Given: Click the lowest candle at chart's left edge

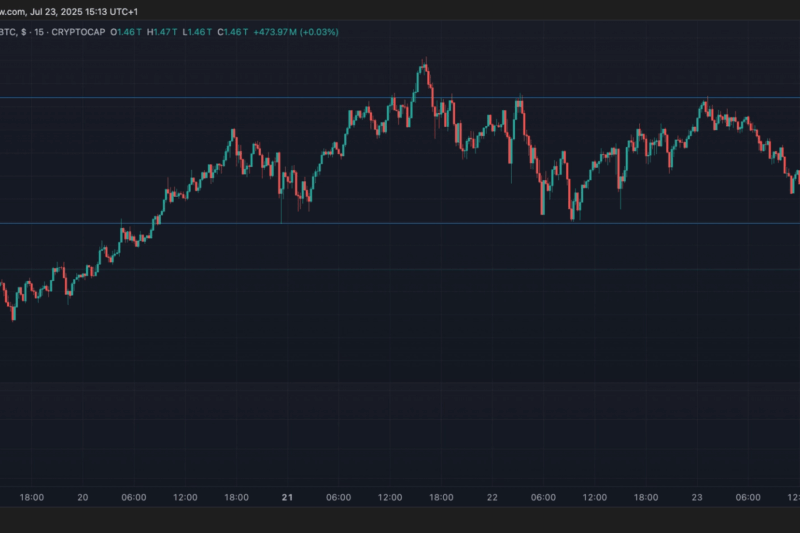Looking at the screenshot, I should (x=13, y=313).
